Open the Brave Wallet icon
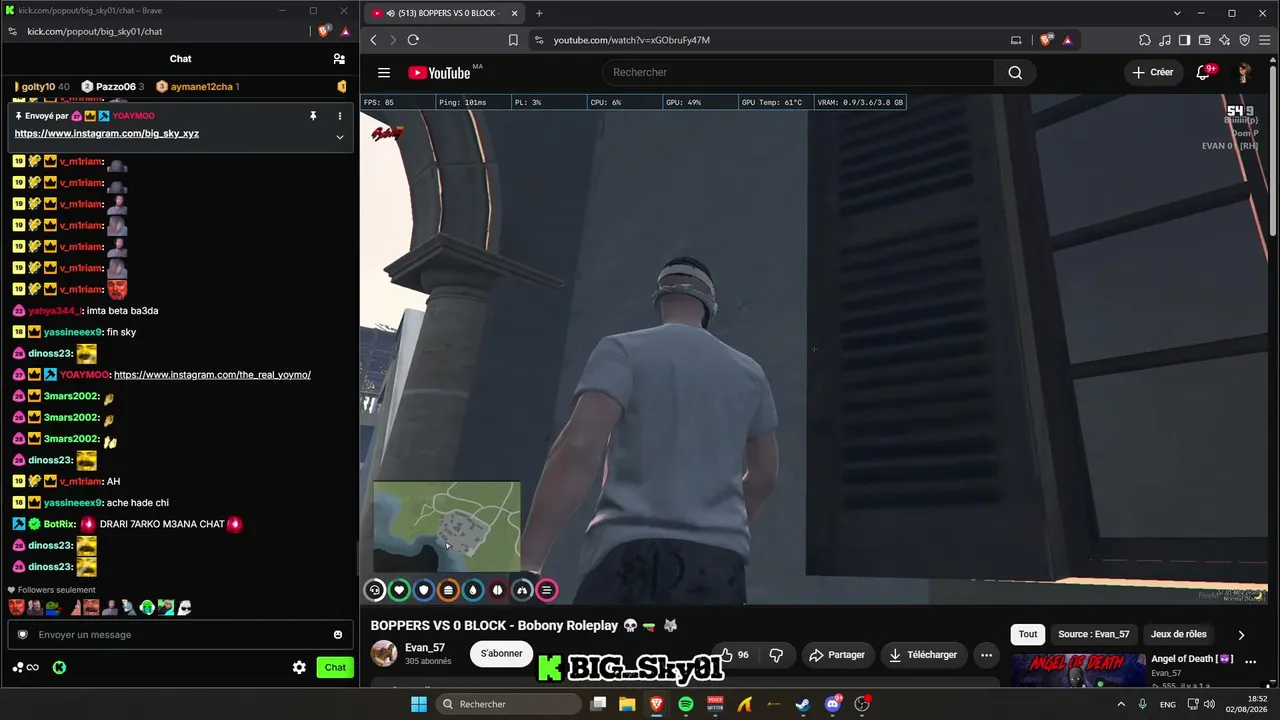This screenshot has height=720, width=1280. [x=1205, y=40]
